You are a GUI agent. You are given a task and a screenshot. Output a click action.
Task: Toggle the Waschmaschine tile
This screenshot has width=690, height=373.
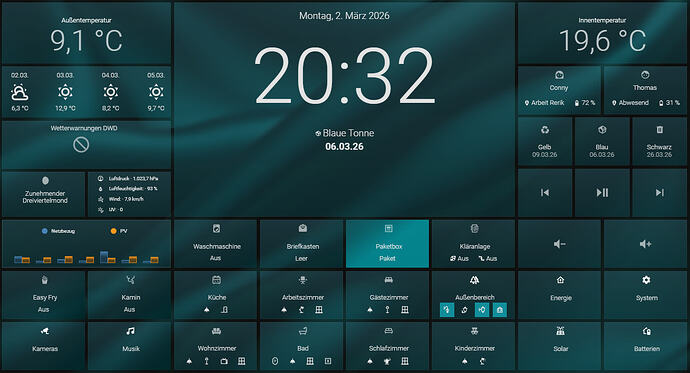pos(216,244)
